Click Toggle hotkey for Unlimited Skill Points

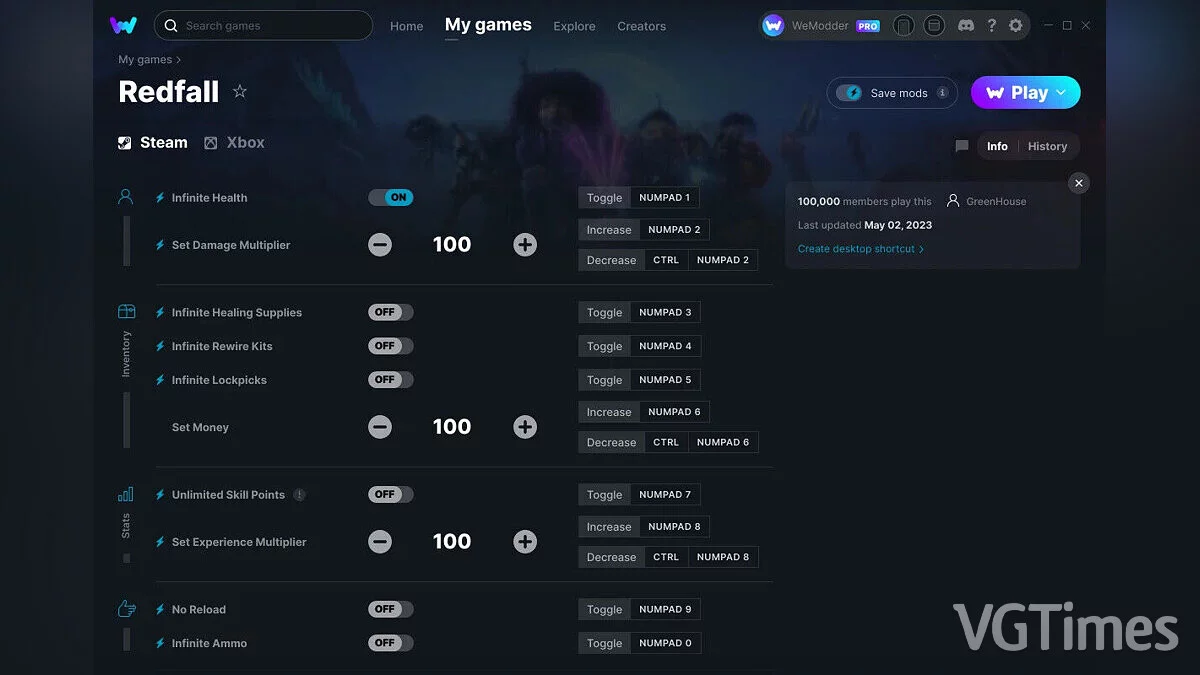[x=604, y=494]
